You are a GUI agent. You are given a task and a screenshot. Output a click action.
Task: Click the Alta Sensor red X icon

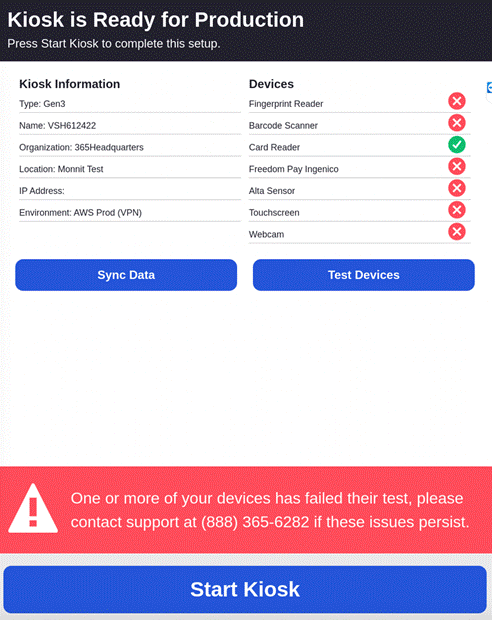456,188
